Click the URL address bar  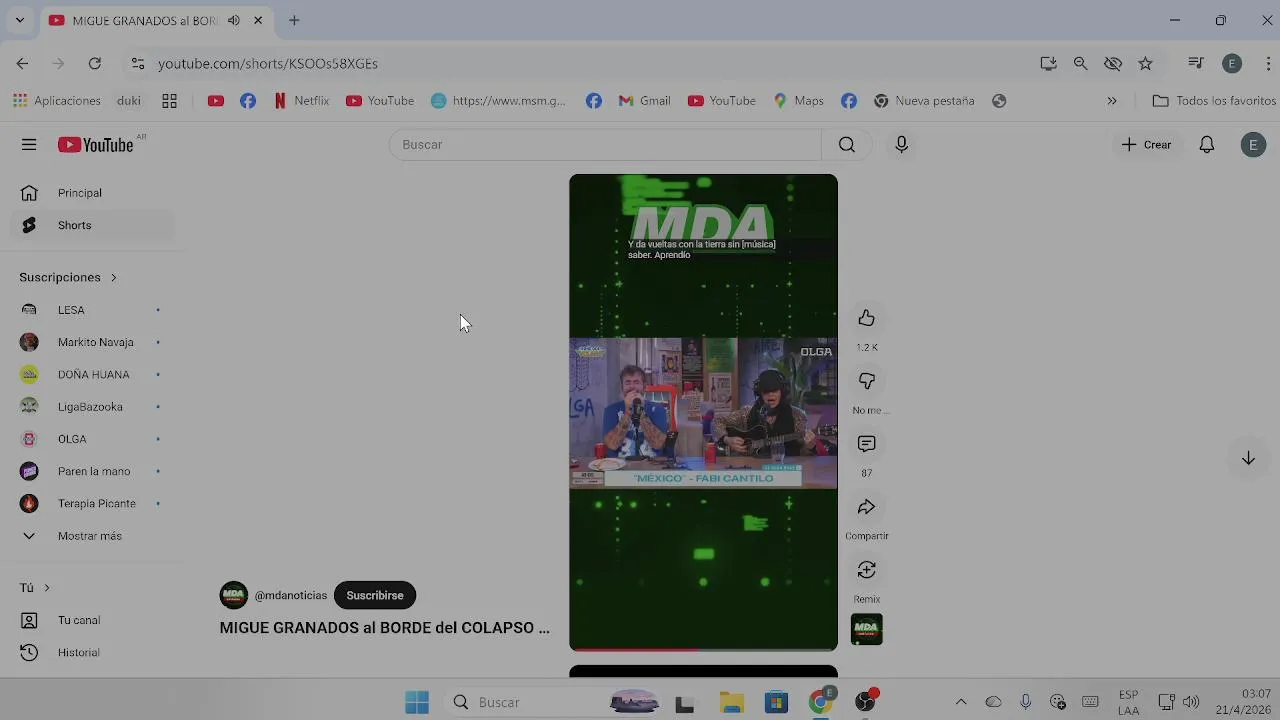point(590,63)
